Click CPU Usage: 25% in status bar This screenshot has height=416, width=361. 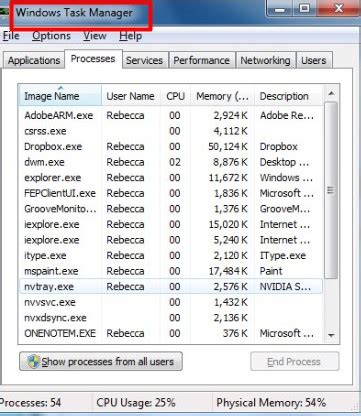[x=136, y=403]
